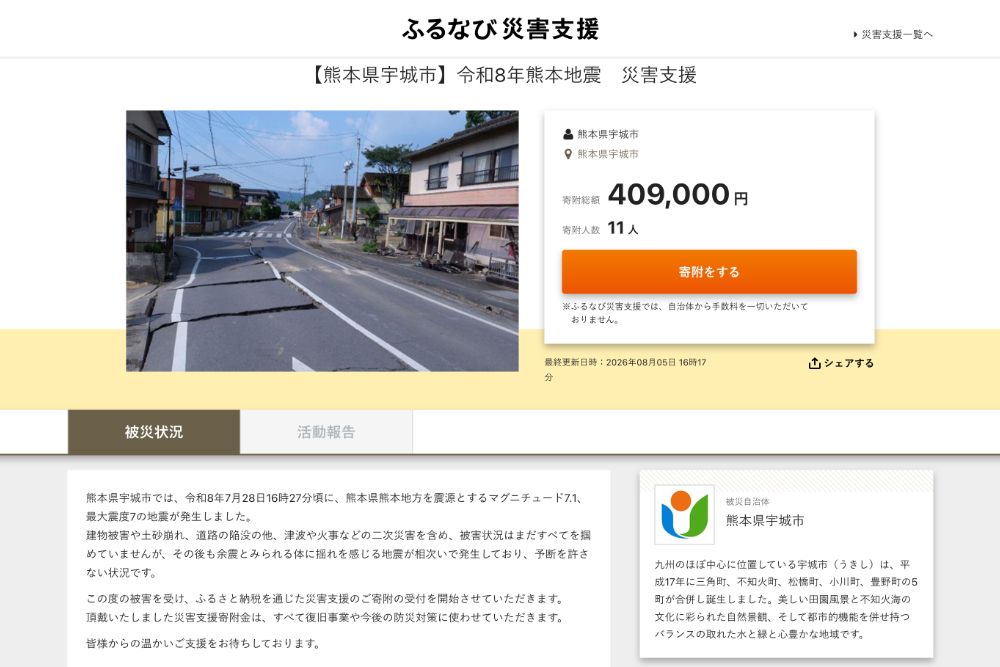Viewport: 1000px width, 667px height.
Task: Click the paragraph starting この度の被害を受け
Action: tap(325, 608)
